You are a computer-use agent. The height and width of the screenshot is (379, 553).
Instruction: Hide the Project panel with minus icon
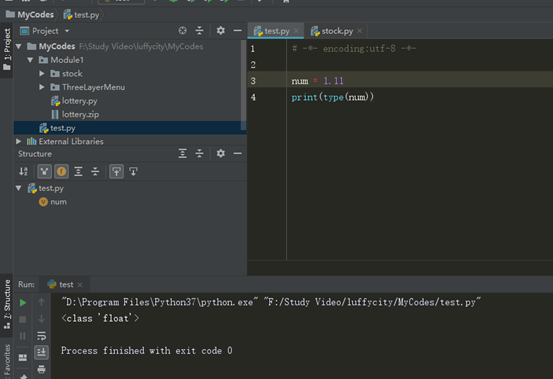pos(237,31)
